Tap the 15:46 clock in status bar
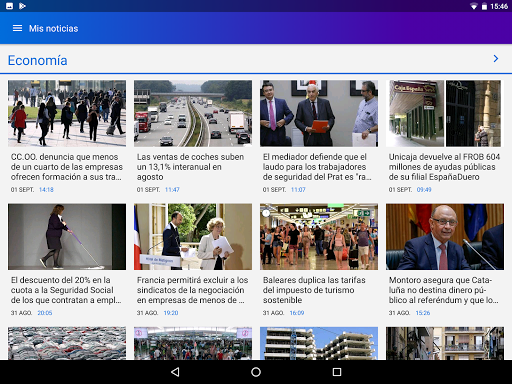Screen dimensions: 512x384 [499, 6]
